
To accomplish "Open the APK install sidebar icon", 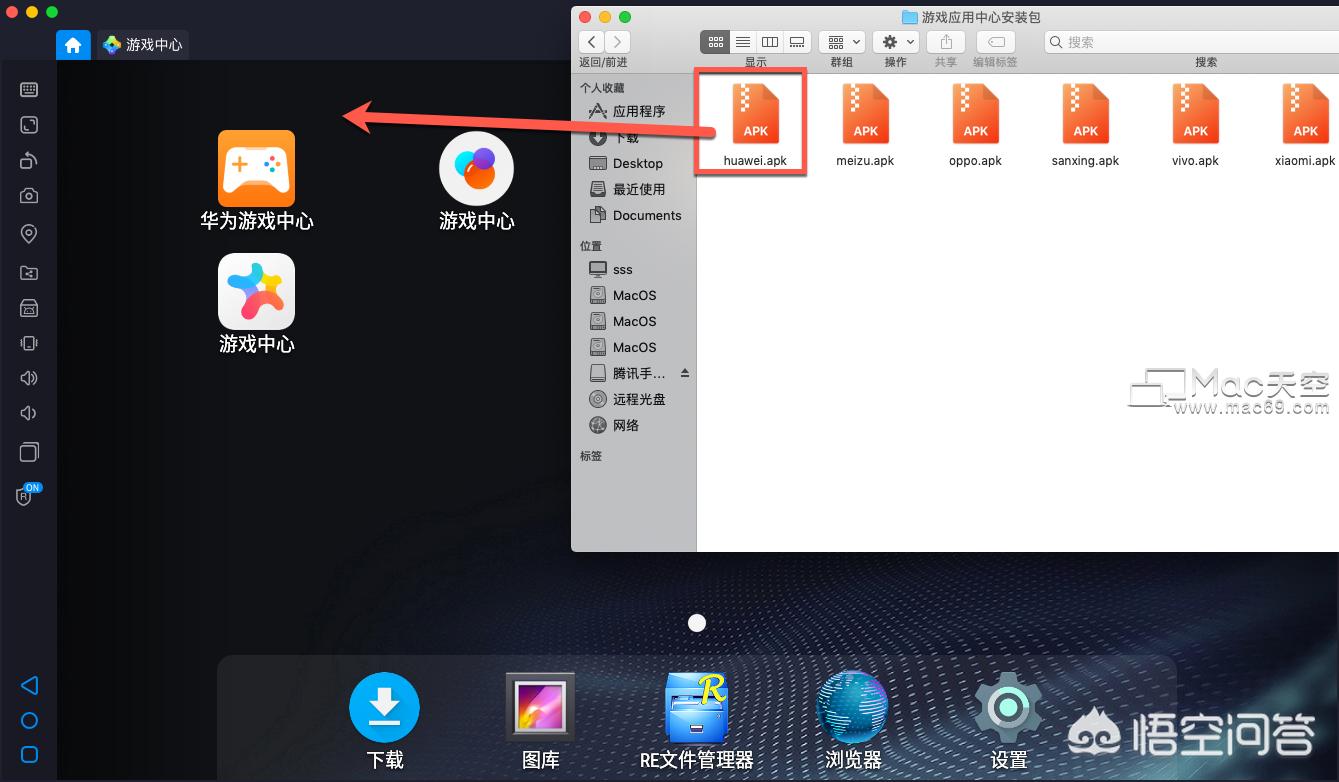I will [x=29, y=308].
